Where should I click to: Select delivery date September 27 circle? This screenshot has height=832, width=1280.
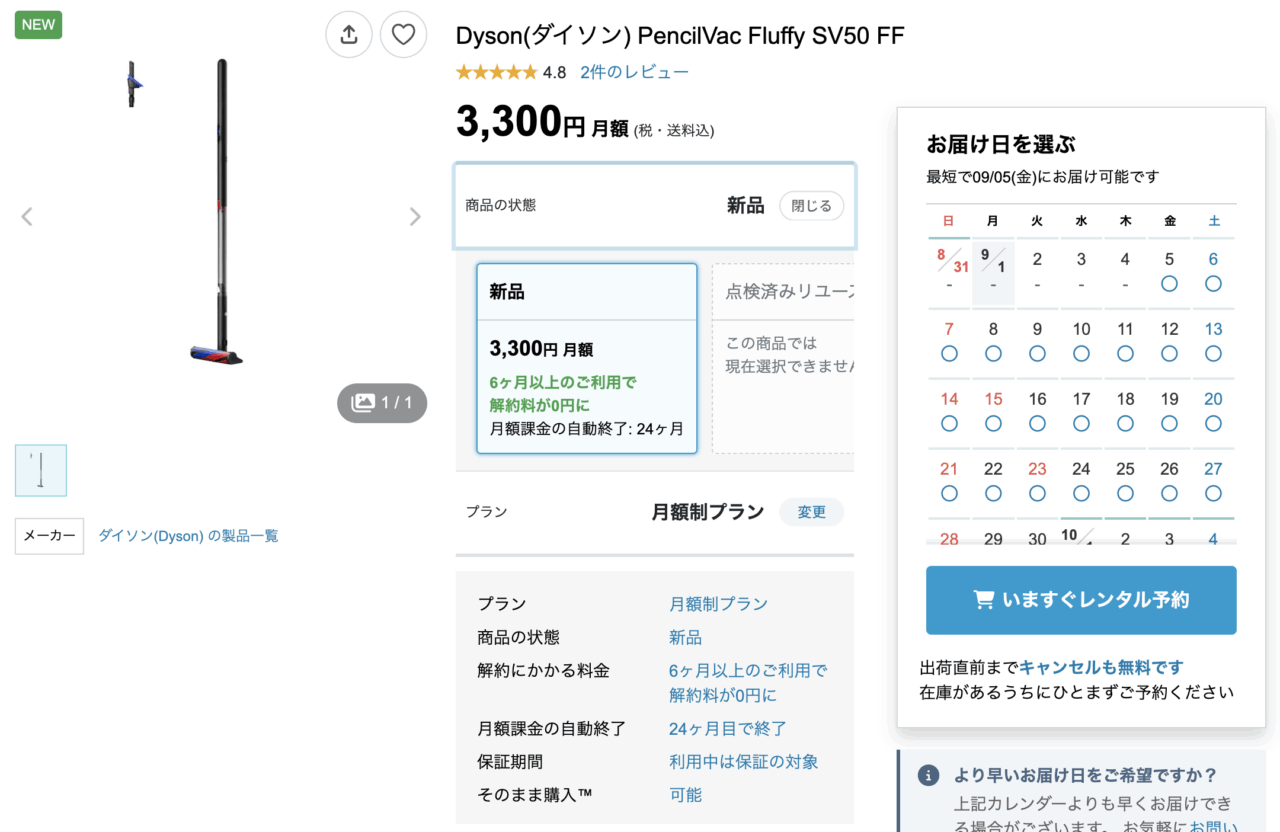point(1213,494)
